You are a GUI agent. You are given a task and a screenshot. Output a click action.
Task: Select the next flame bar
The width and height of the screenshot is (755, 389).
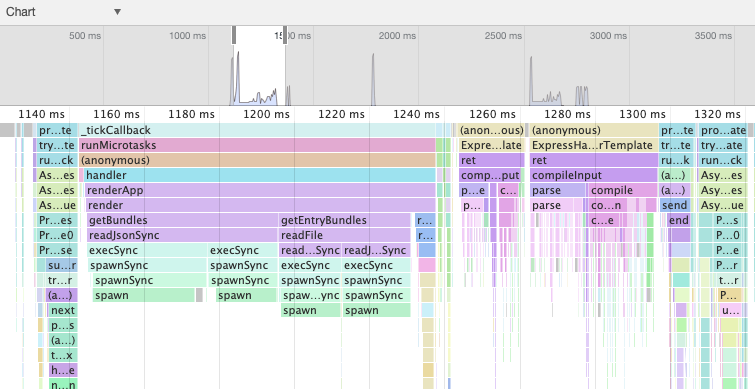[63, 311]
